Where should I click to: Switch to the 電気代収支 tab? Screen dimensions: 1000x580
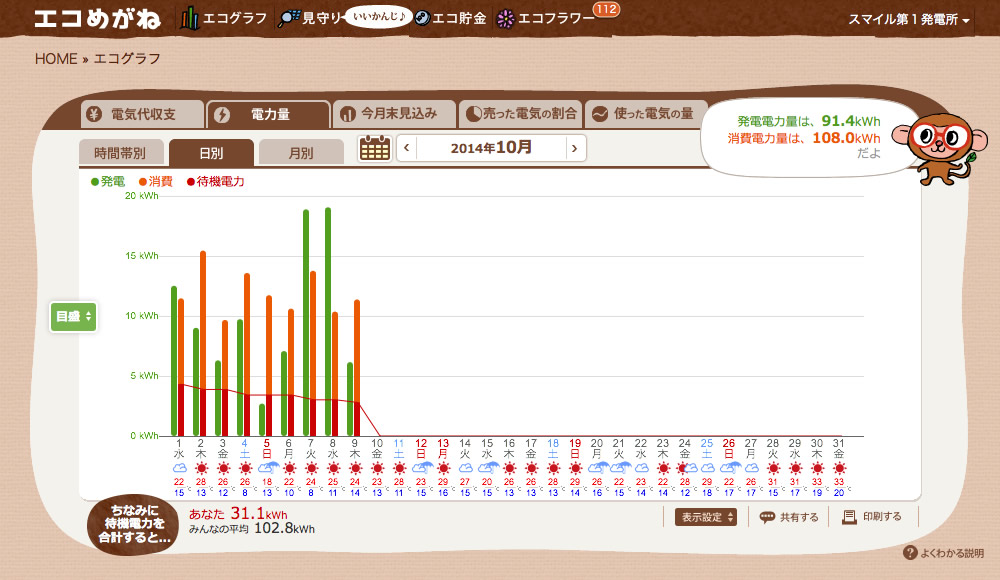pos(142,114)
